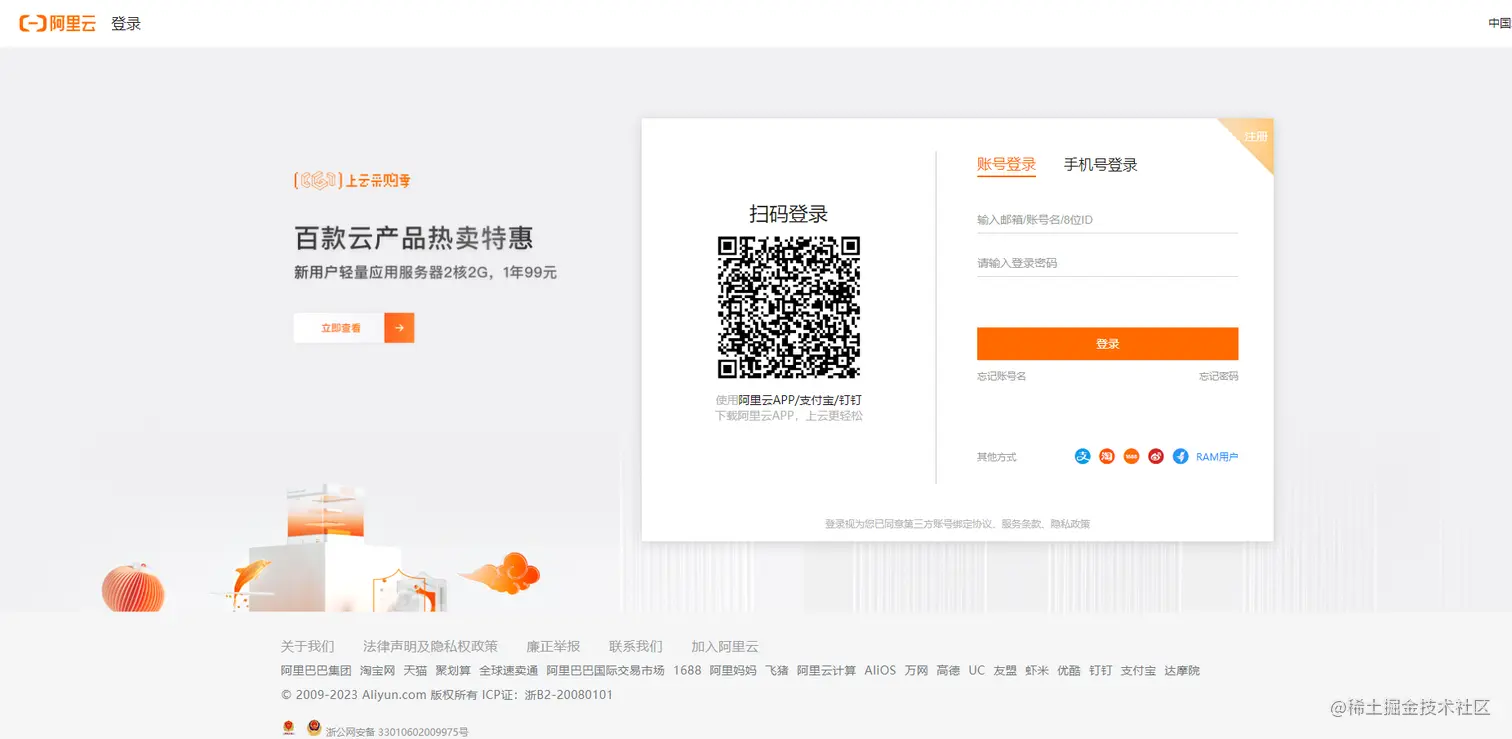
Task: Click the 百款云产品热卖特惠 headline
Action: [x=414, y=238]
